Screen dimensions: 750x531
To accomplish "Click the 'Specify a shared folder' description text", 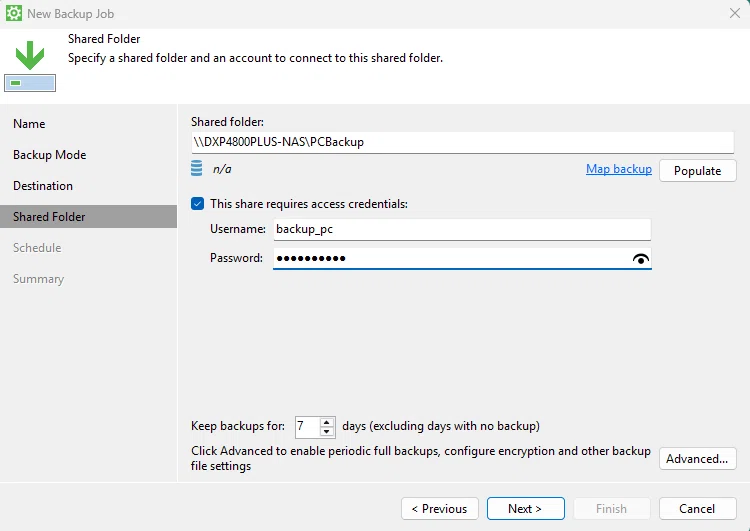I will (x=255, y=58).
